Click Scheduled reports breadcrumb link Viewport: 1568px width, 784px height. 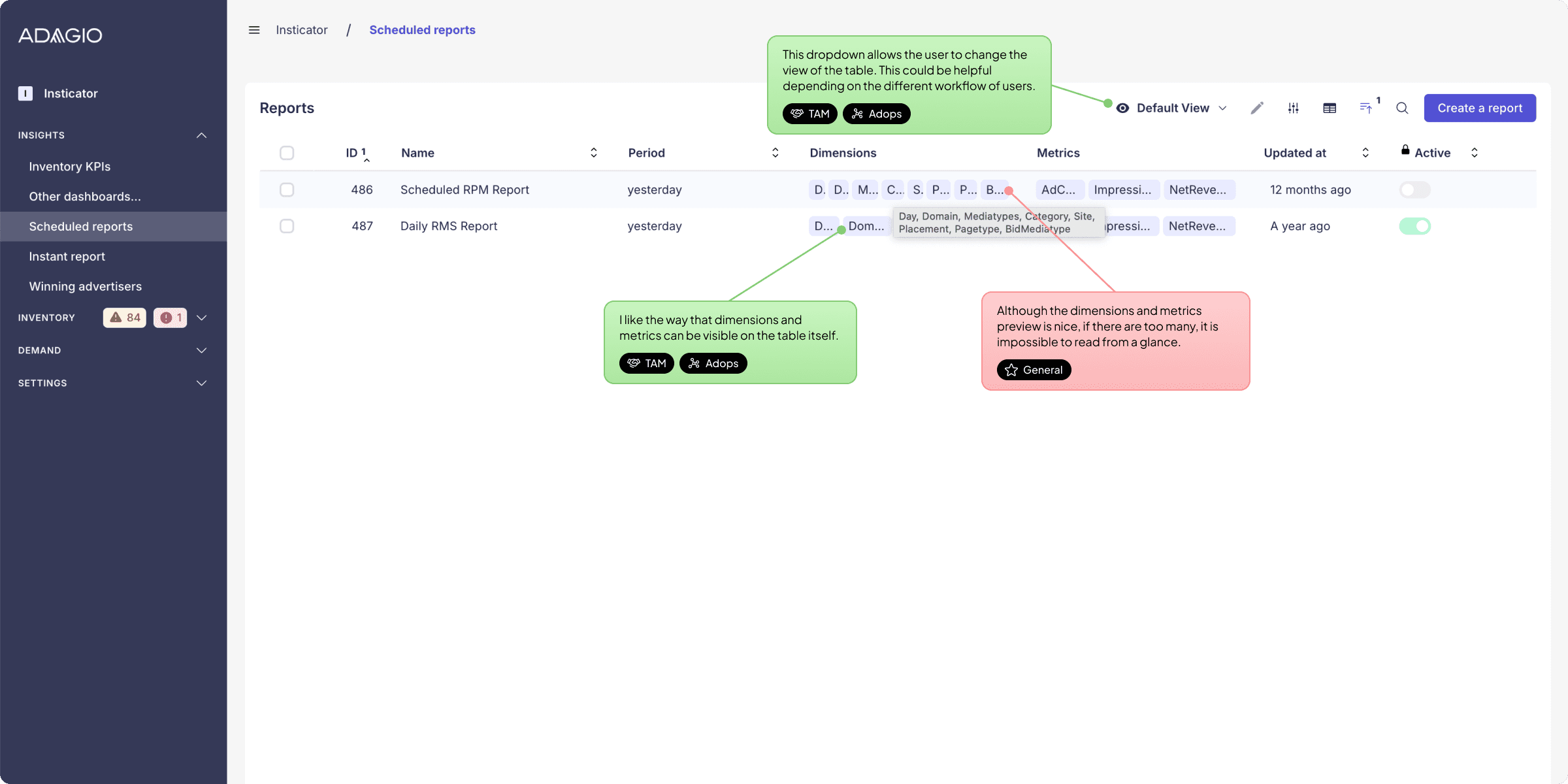[x=422, y=30]
